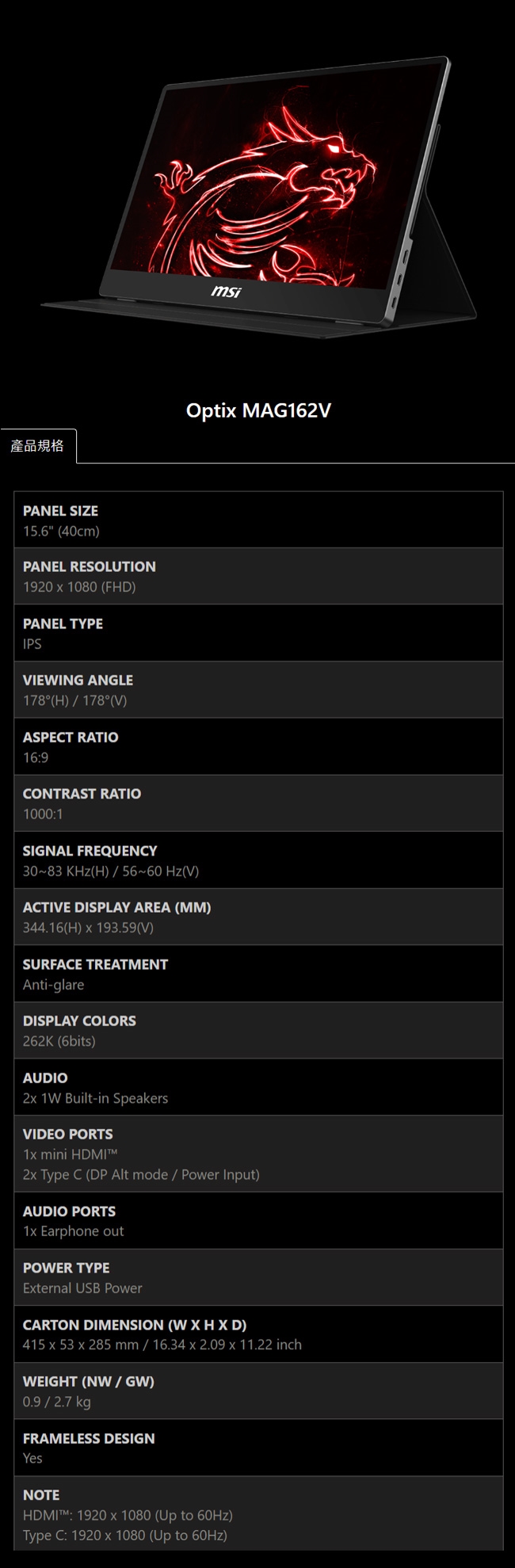Select the FRAMELESS DESIGN row

(x=258, y=1448)
